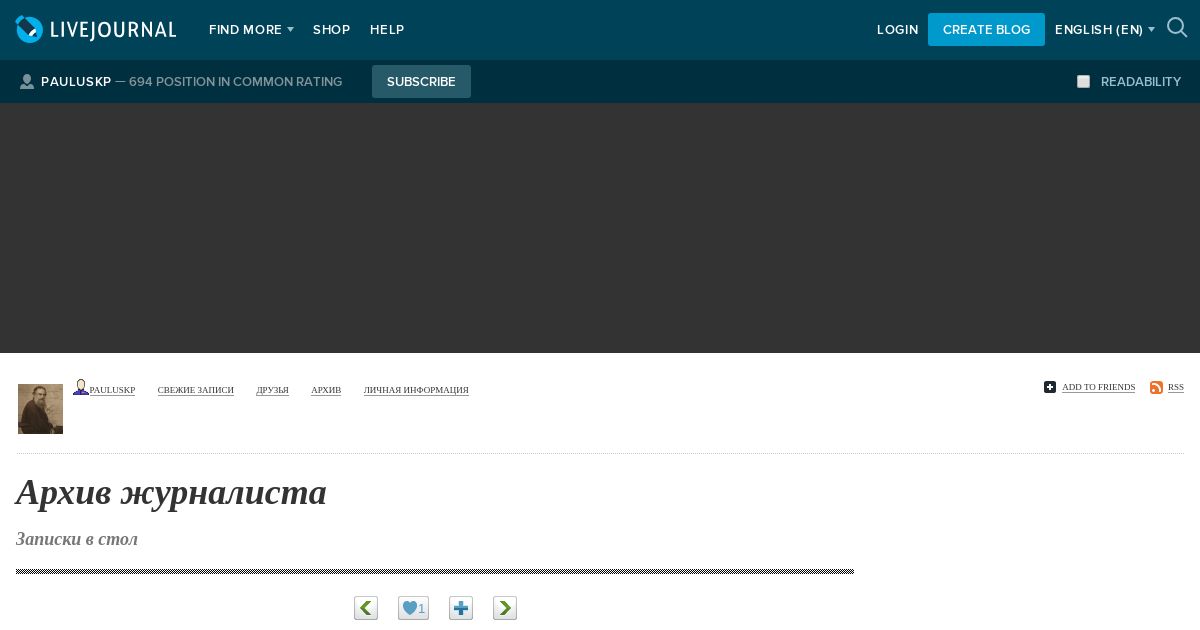
Task: Open the PAULUSKP username in header bar
Action: [x=76, y=82]
